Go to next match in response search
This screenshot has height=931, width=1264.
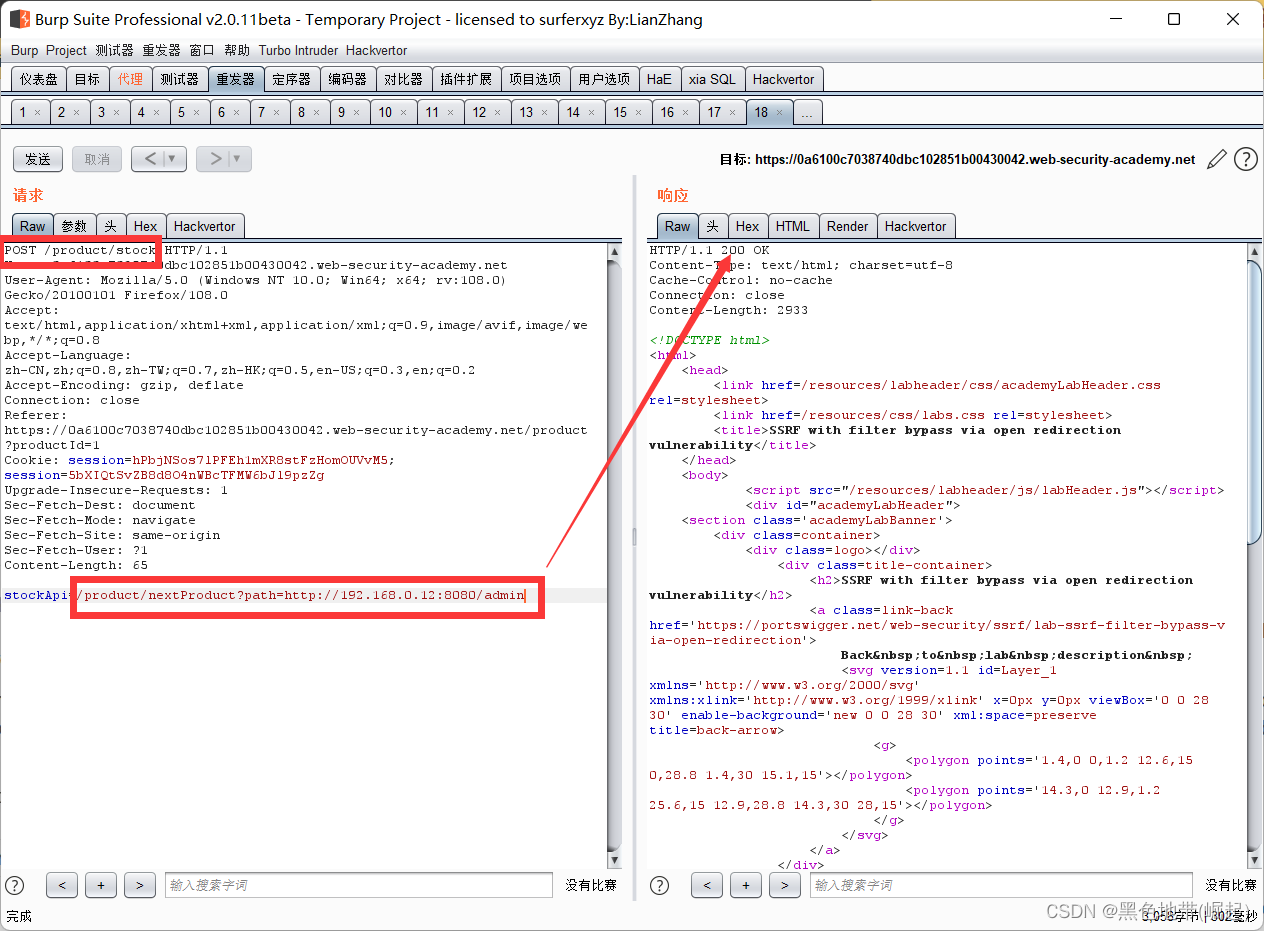pyautogui.click(x=784, y=885)
